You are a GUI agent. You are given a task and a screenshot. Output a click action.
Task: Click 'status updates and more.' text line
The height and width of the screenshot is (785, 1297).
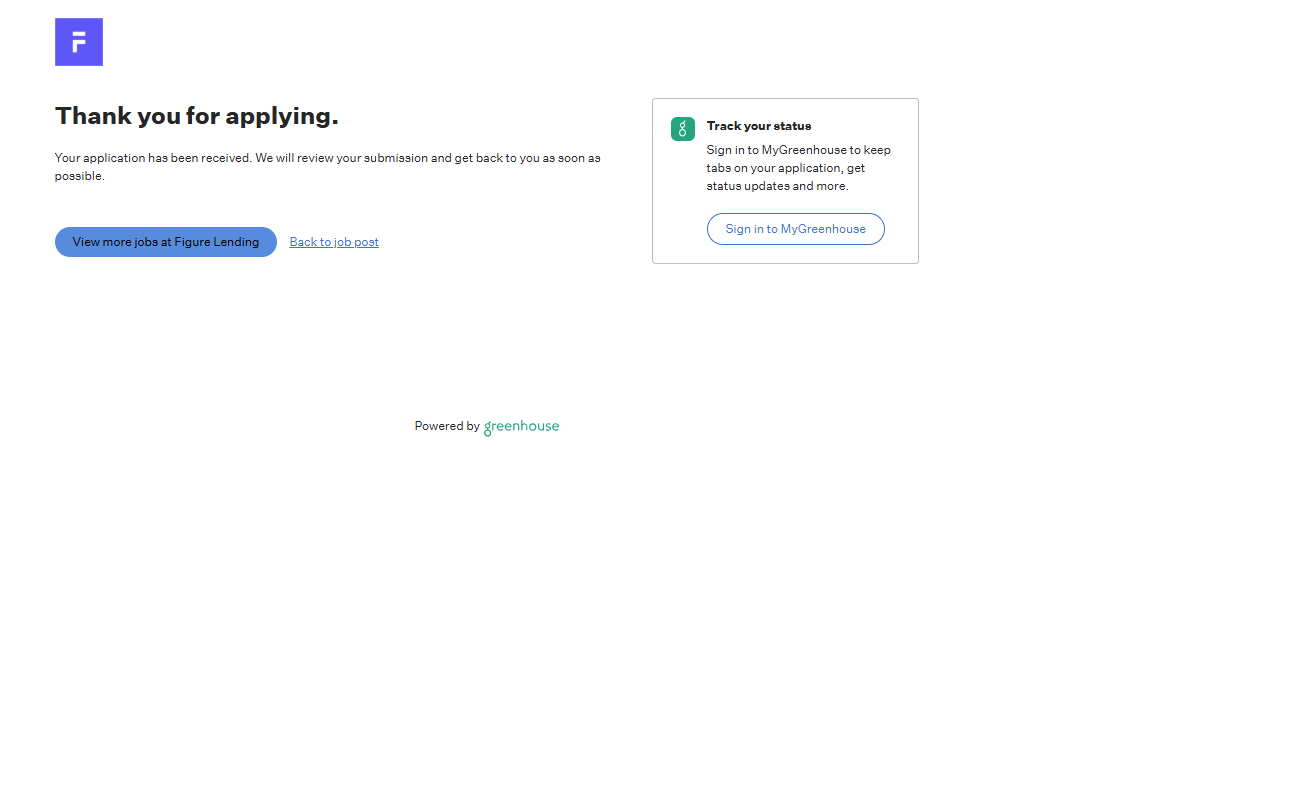coord(777,186)
